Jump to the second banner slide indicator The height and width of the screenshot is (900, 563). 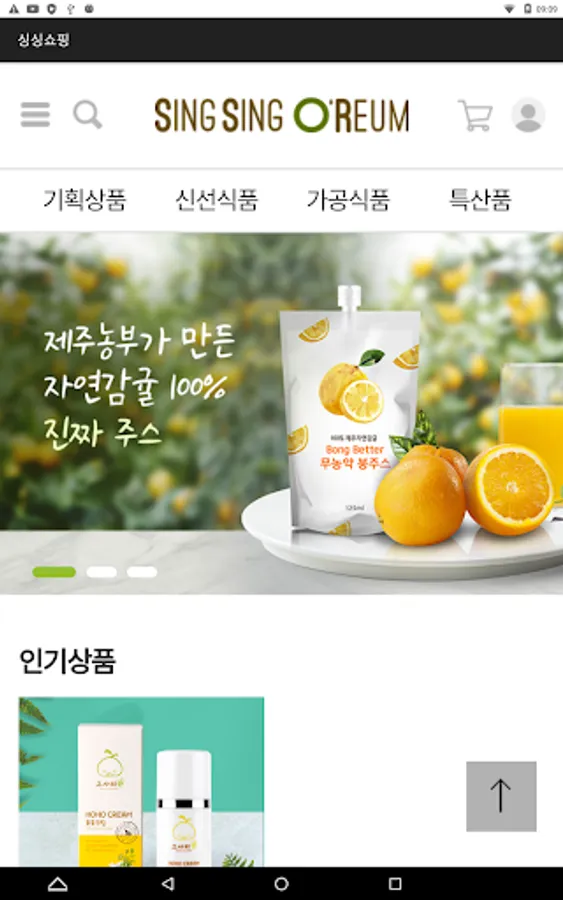[102, 572]
